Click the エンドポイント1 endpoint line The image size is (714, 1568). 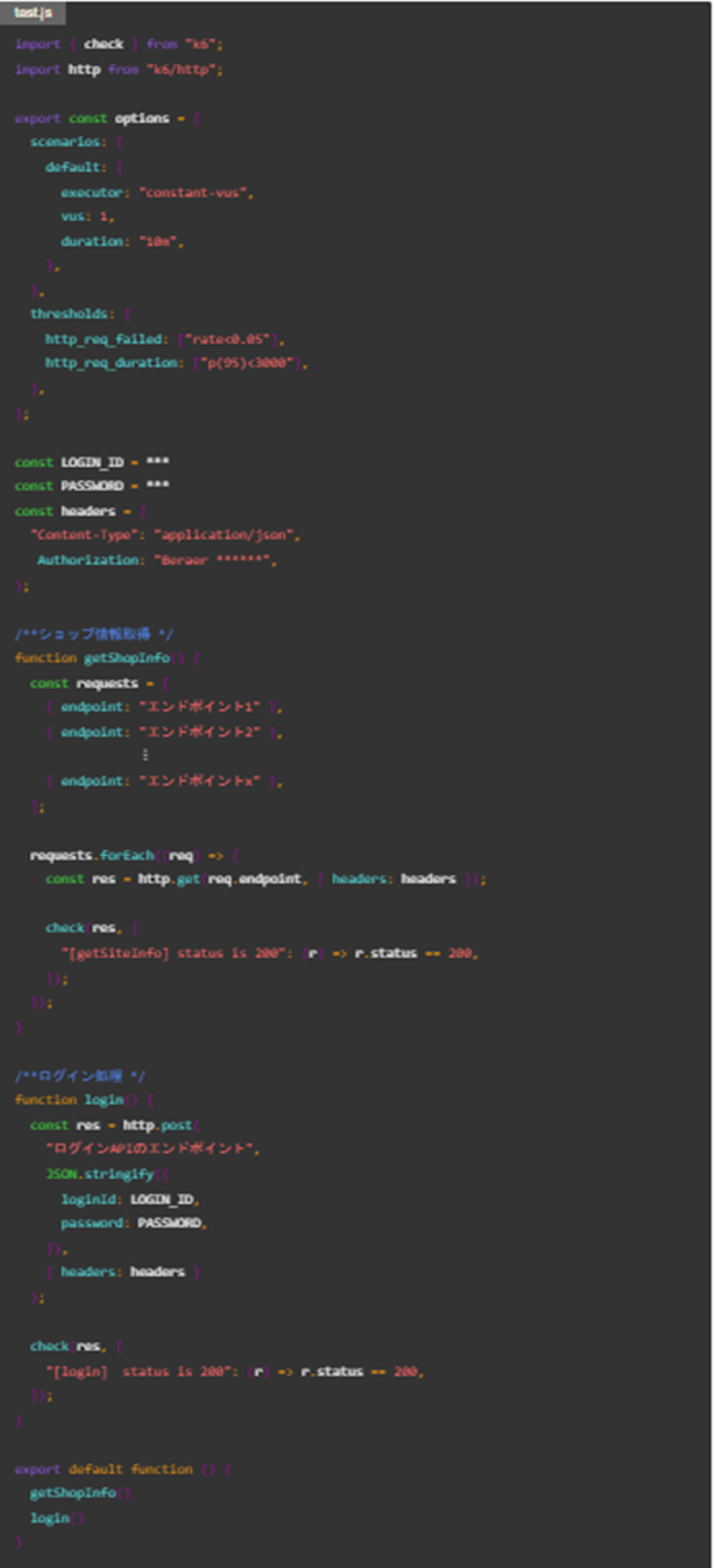click(164, 707)
